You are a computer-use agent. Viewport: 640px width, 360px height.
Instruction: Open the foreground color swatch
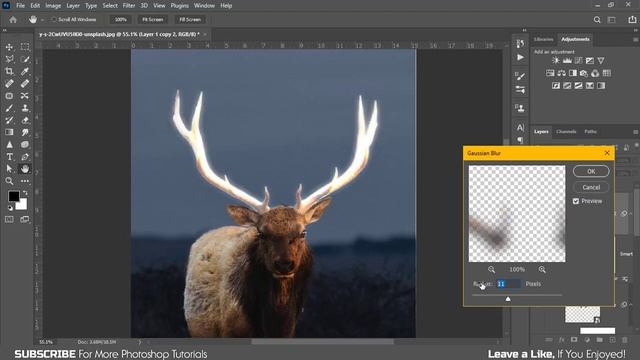tap(13, 196)
